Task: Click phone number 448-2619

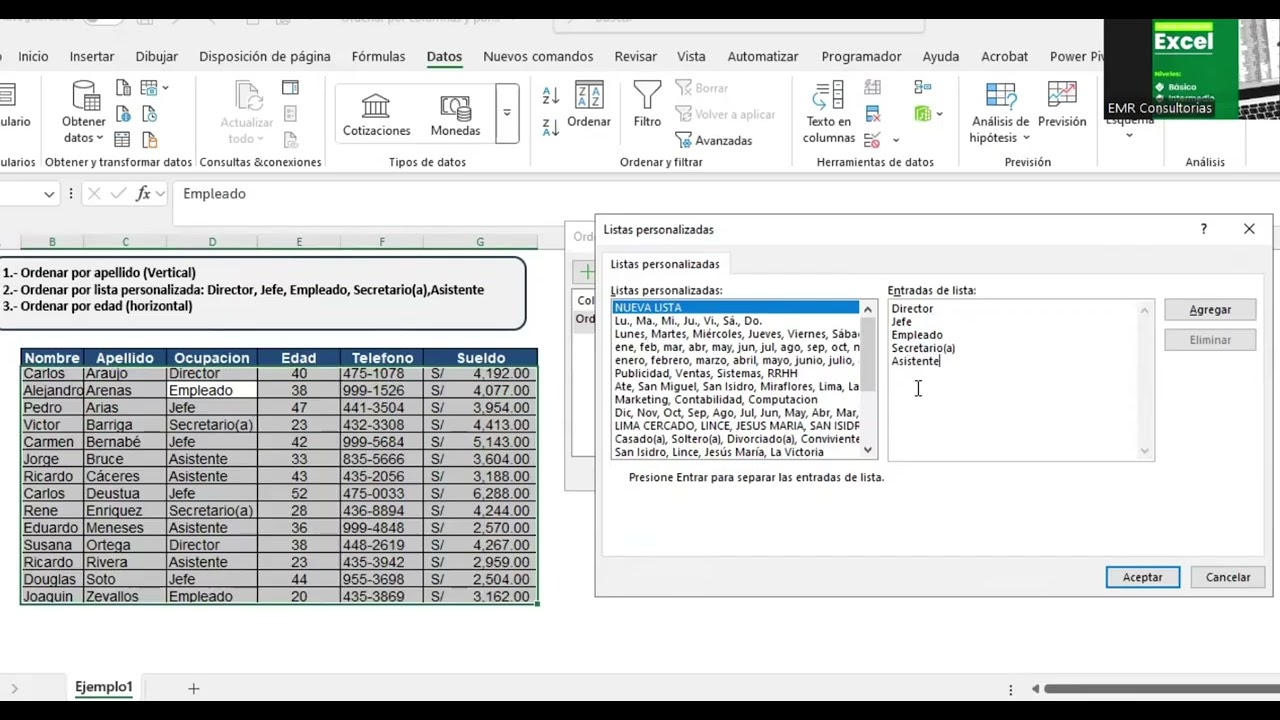Action: [x=382, y=545]
